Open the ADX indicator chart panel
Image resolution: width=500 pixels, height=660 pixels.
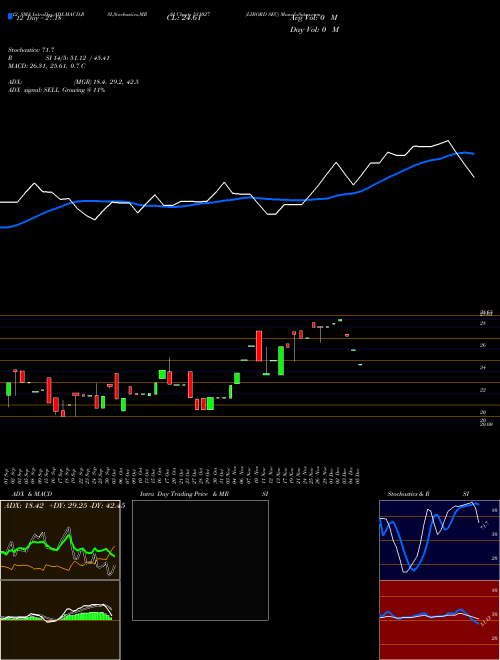(60, 540)
